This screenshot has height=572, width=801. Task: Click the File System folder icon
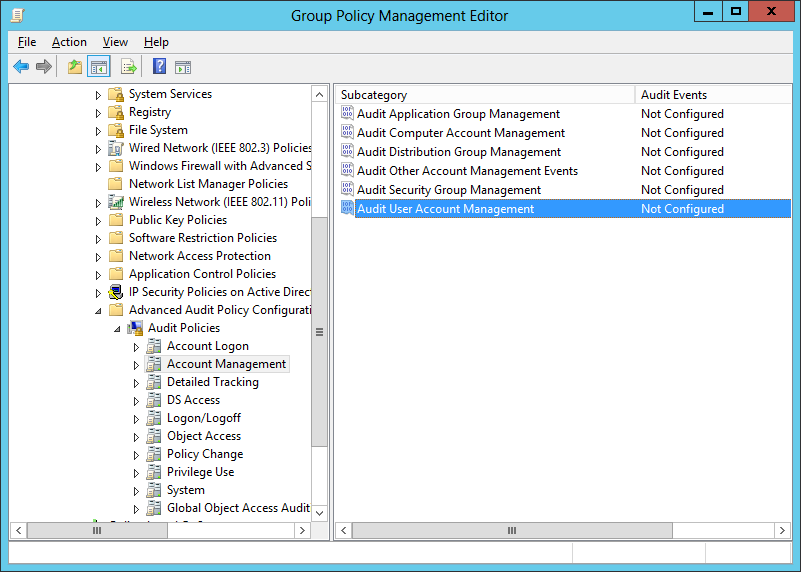coord(116,130)
